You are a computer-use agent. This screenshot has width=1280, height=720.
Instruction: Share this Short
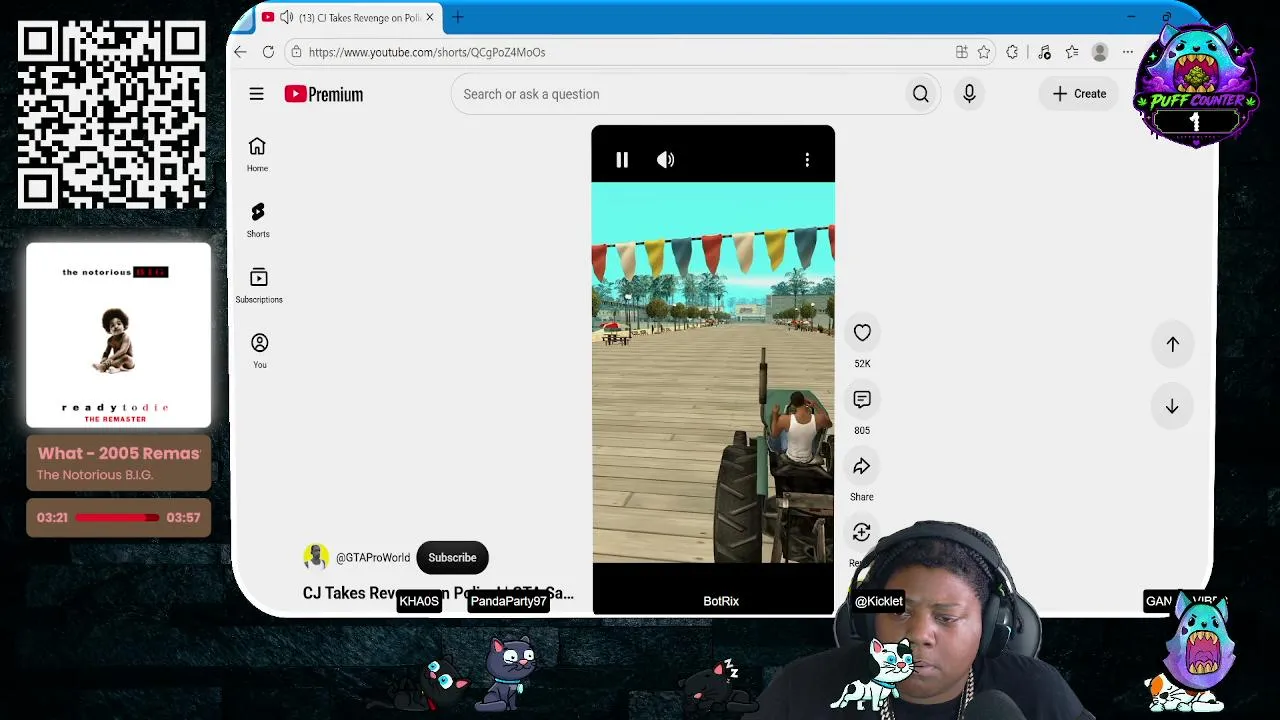pyautogui.click(x=862, y=467)
